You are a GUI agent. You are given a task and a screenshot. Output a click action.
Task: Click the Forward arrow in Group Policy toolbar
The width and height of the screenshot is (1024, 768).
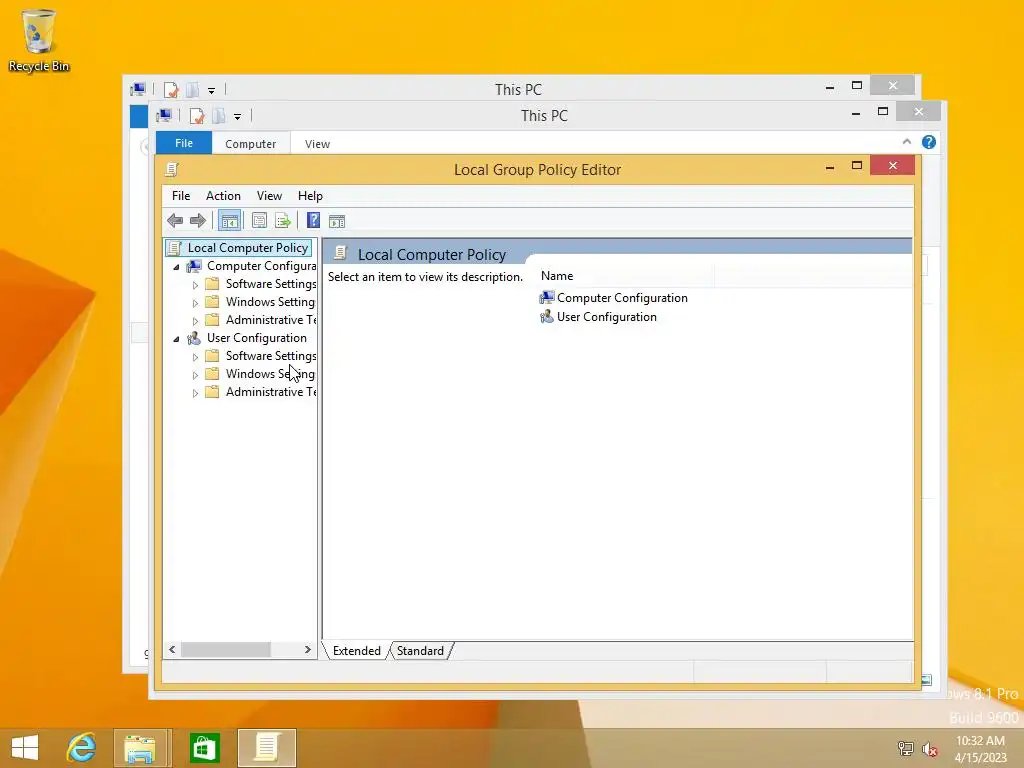198,221
